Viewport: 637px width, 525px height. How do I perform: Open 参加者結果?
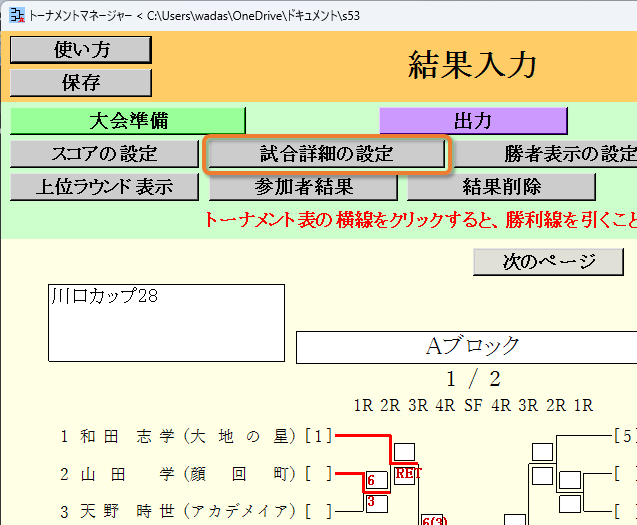coord(303,187)
